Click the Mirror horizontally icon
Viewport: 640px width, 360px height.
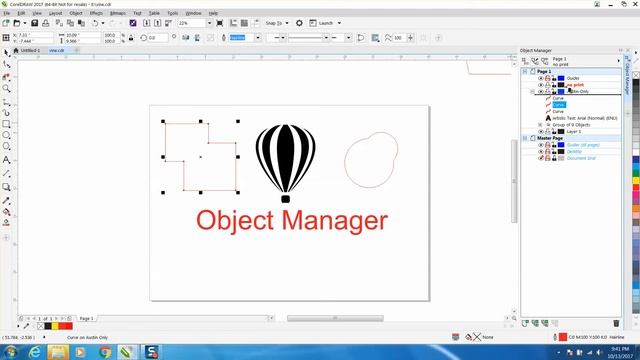(x=186, y=38)
